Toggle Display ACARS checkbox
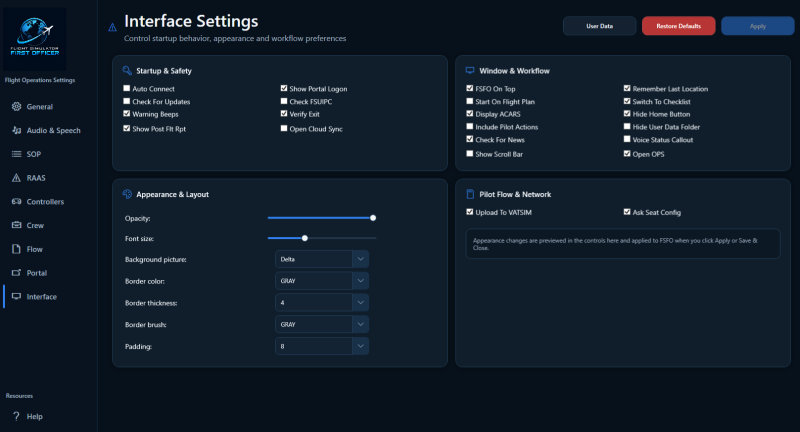The width and height of the screenshot is (800, 432). pyautogui.click(x=469, y=114)
